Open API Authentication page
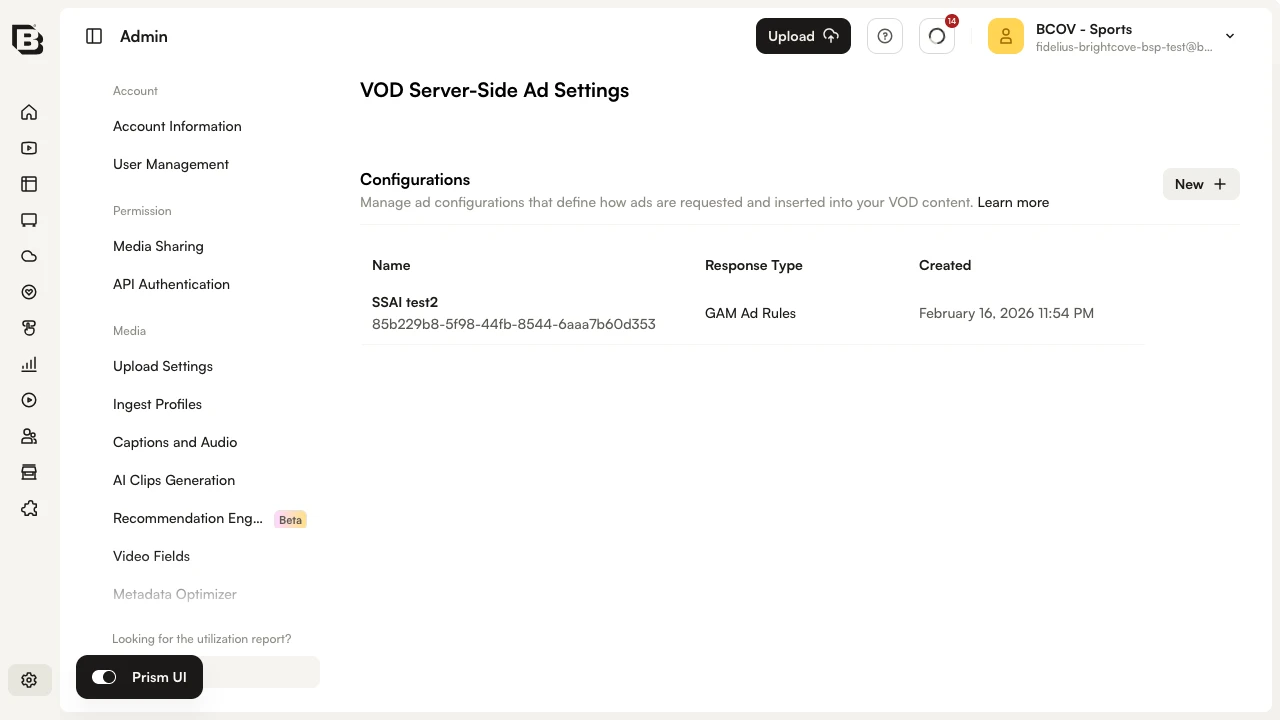Image resolution: width=1280 pixels, height=720 pixels. pos(171,284)
